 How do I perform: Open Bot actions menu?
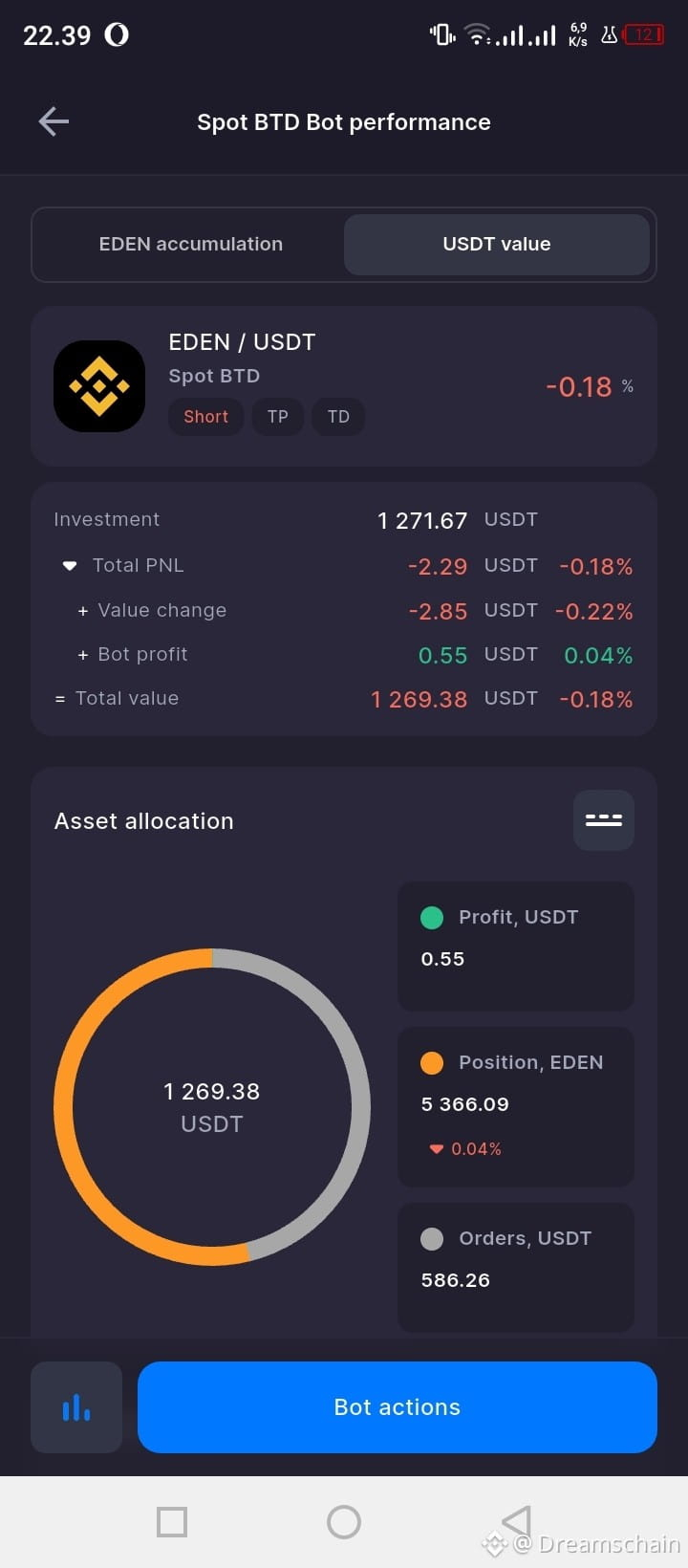tap(398, 1407)
